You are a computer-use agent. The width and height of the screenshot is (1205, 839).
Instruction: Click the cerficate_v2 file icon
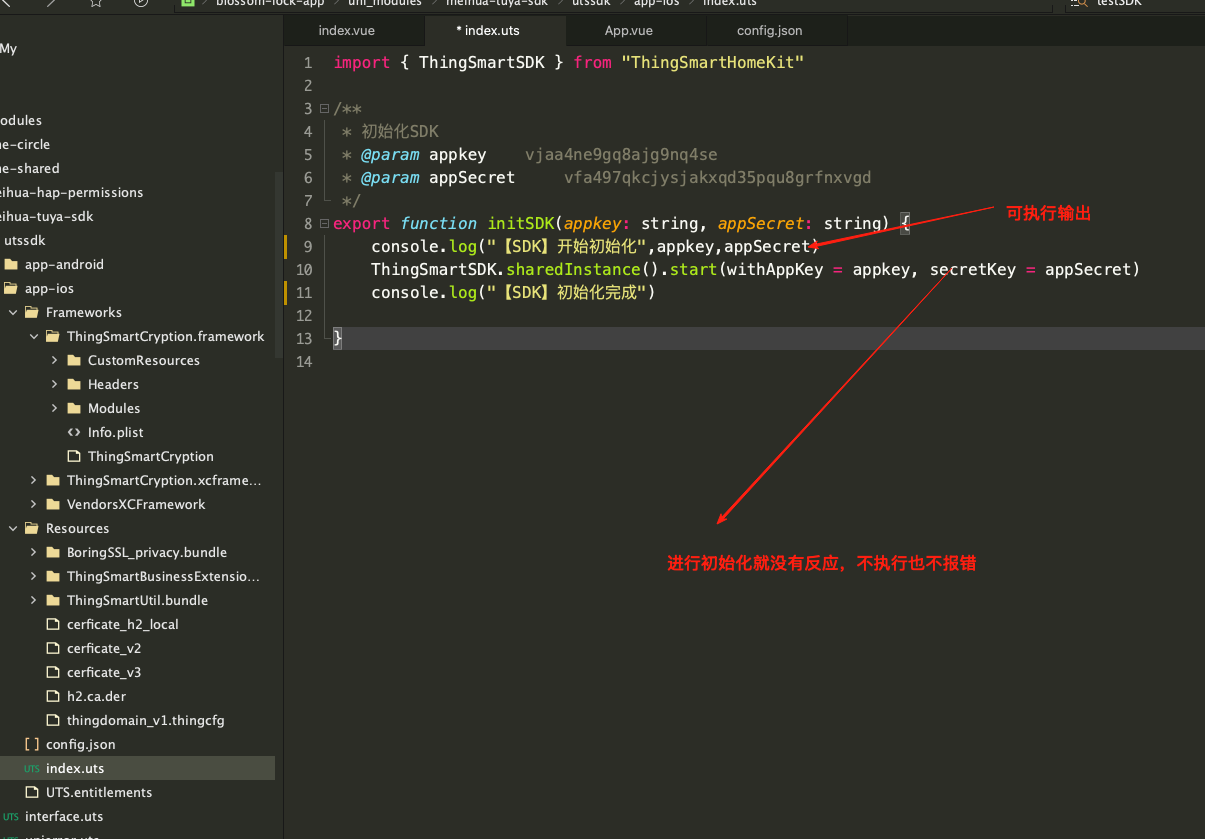(53, 649)
